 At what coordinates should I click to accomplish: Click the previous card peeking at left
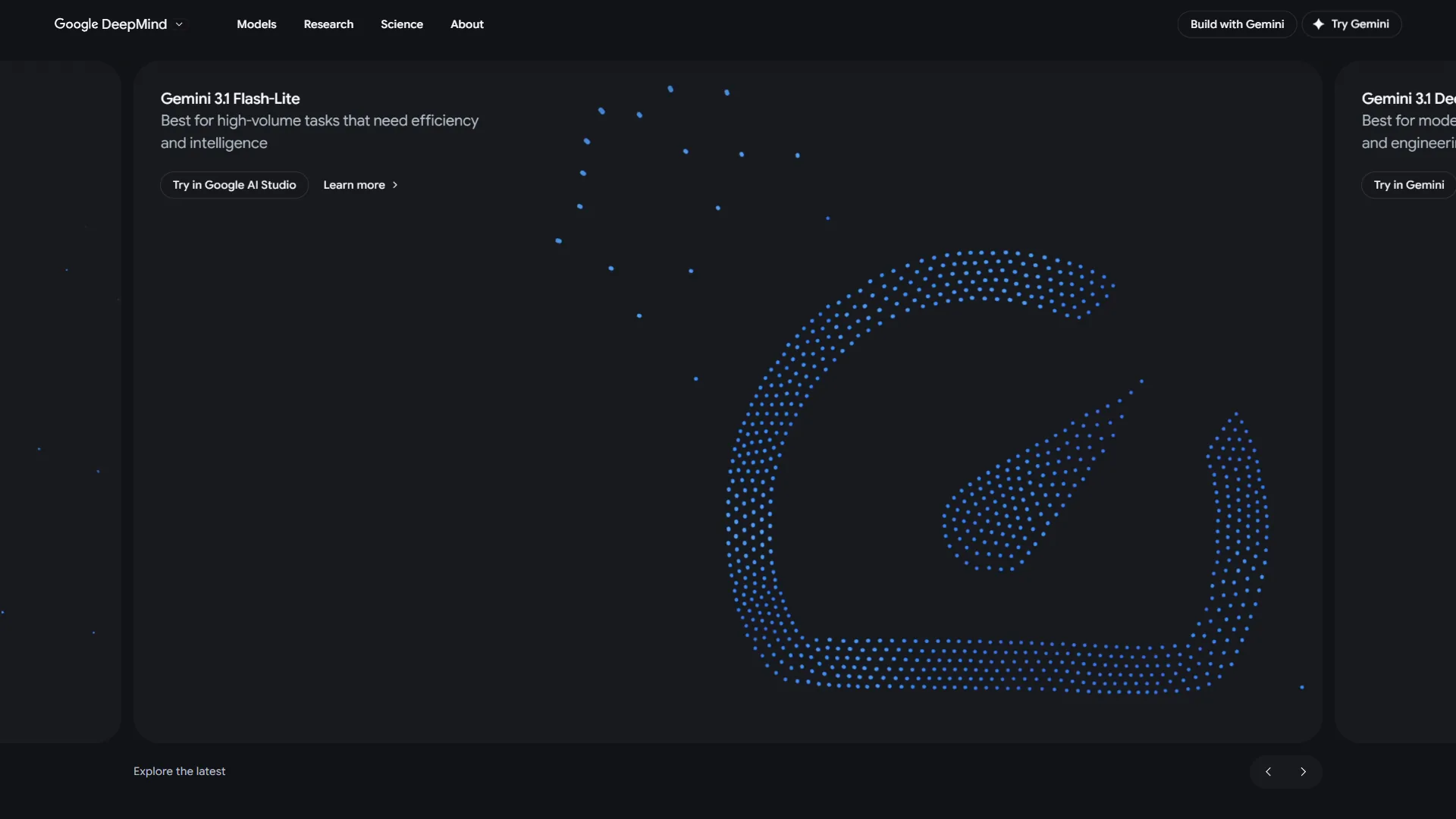(61, 402)
